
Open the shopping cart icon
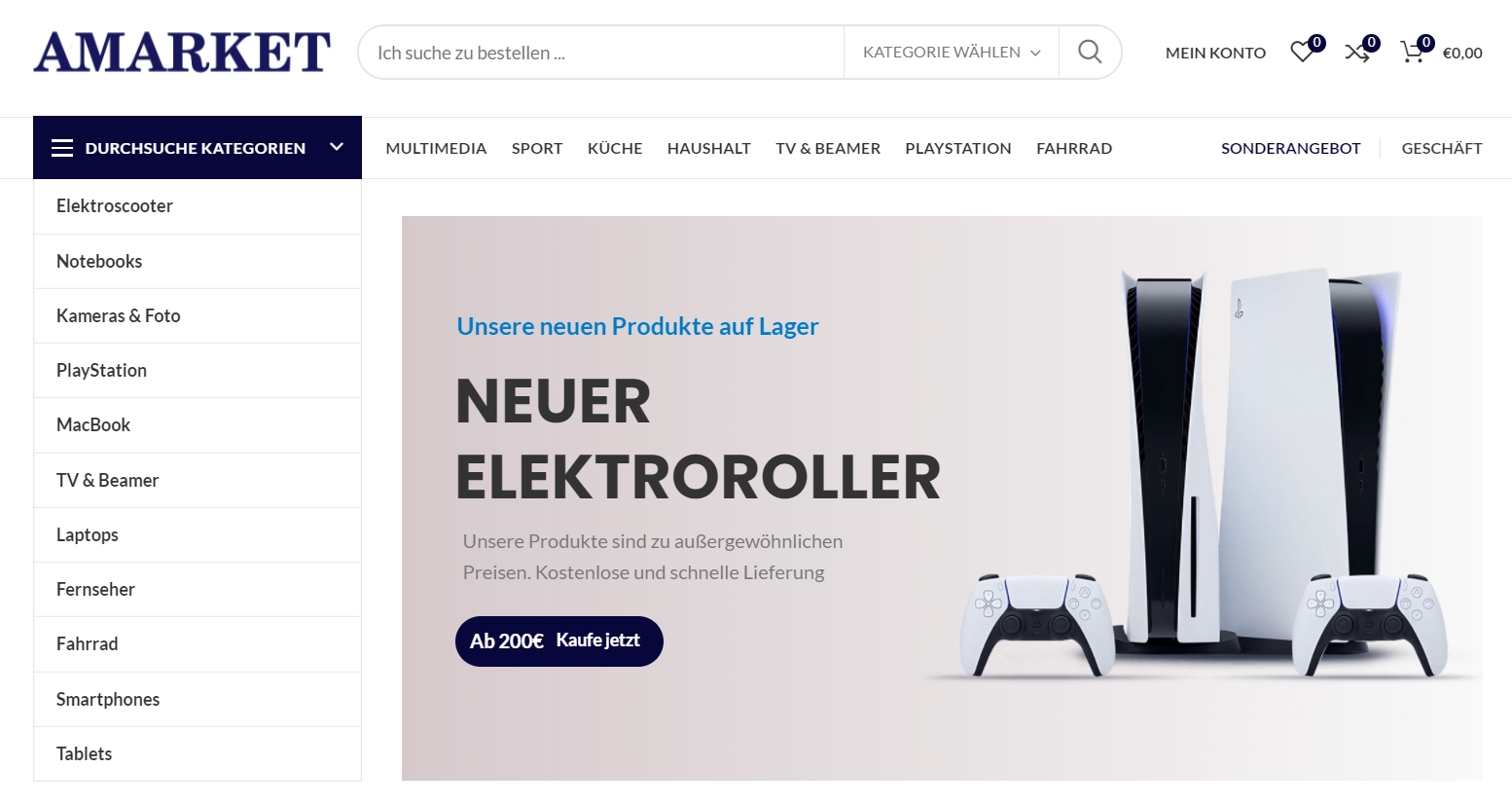click(x=1412, y=52)
